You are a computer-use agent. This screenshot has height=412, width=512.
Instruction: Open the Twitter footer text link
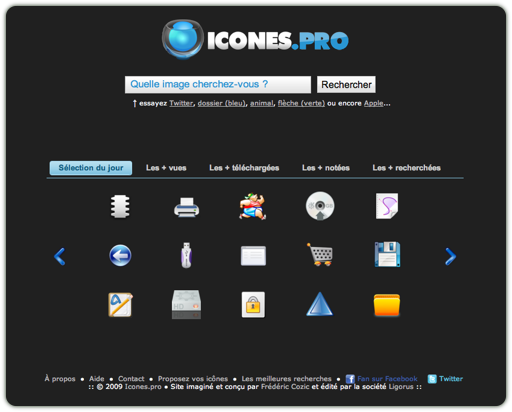click(451, 379)
